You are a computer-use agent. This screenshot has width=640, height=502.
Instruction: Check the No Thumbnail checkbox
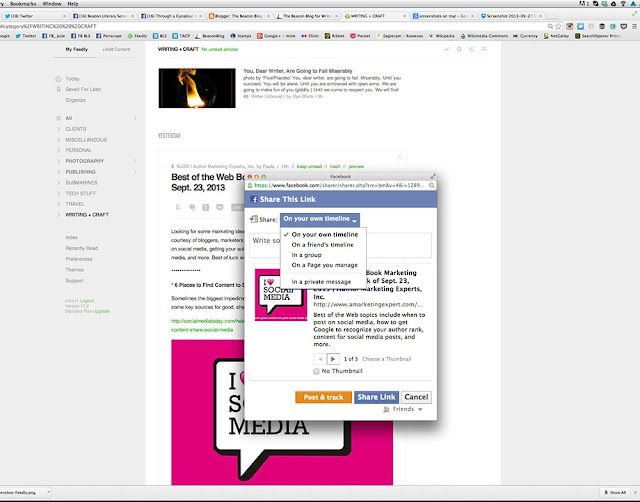316,371
